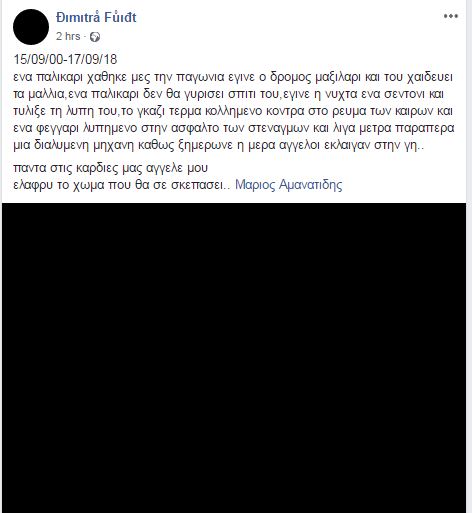
Task: Click the line starting "τυλιξε τη λυπη"
Action: pos(233,111)
